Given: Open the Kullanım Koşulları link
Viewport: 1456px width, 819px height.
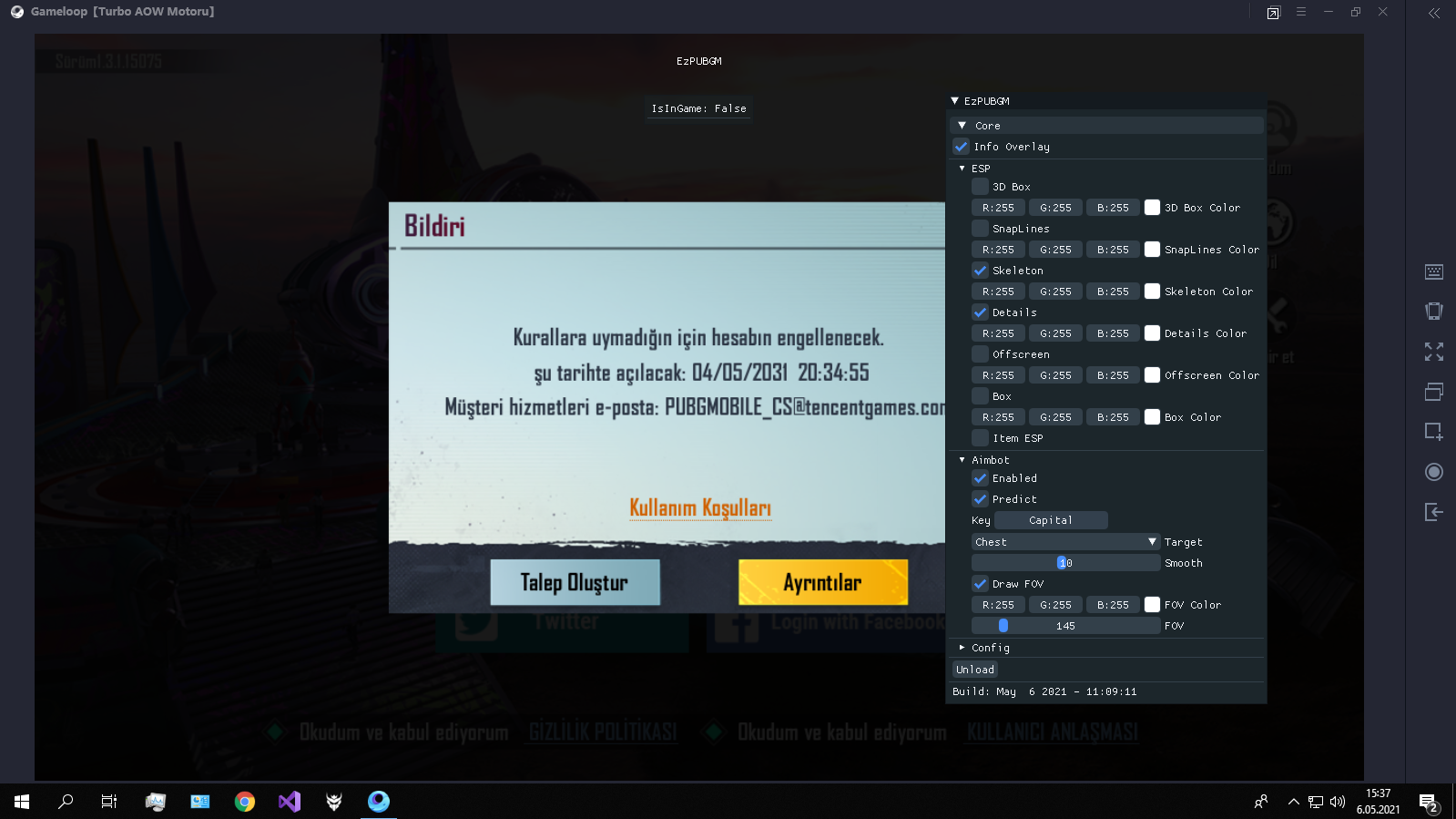Looking at the screenshot, I should click(x=700, y=507).
